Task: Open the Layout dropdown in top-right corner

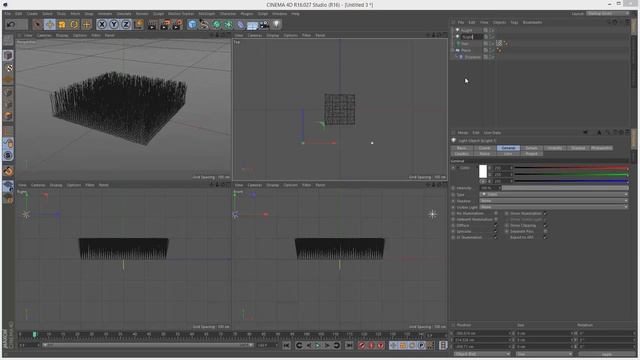Action: [x=607, y=13]
